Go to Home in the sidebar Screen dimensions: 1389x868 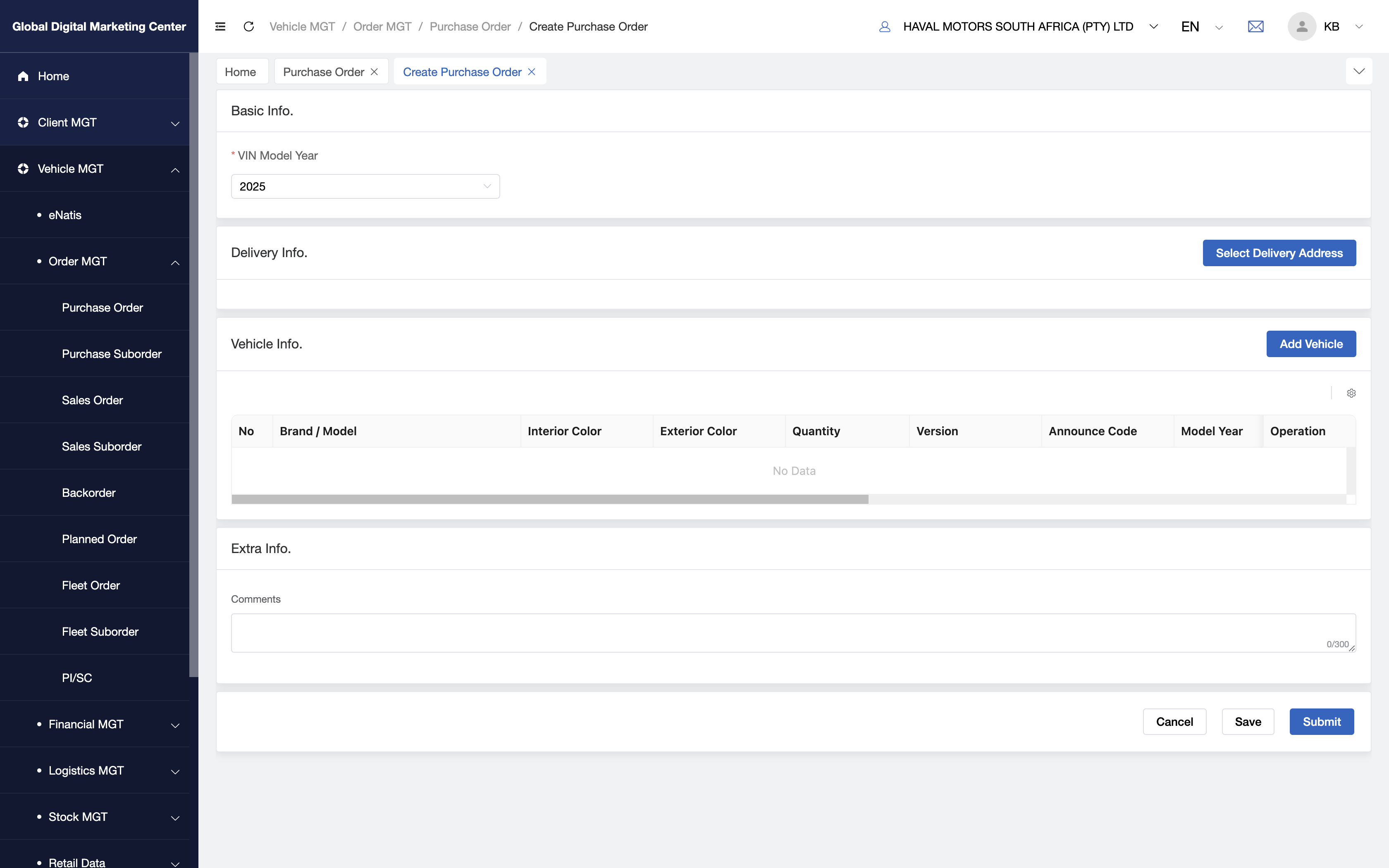(95, 76)
